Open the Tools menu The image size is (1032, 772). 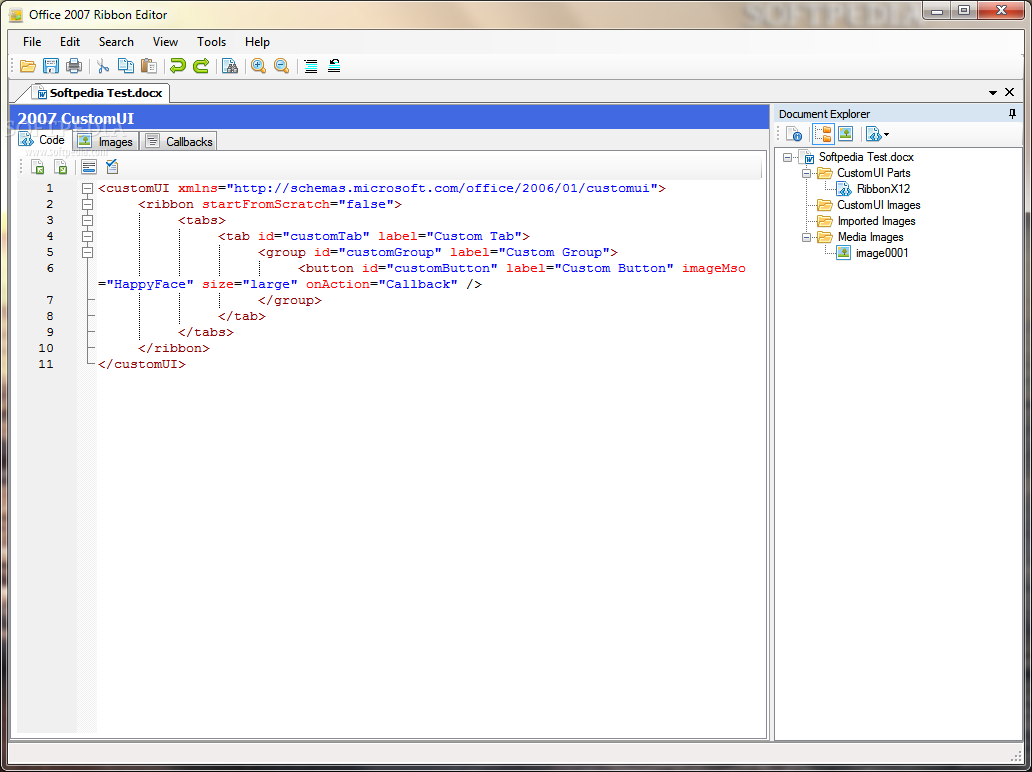coord(211,42)
